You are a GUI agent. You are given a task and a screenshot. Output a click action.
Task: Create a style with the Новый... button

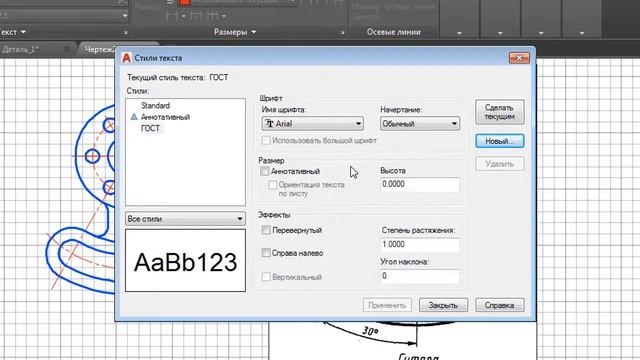pyautogui.click(x=500, y=141)
